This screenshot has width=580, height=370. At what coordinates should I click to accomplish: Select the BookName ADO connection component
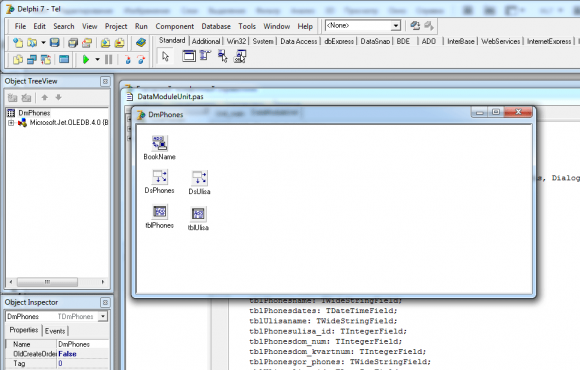click(x=159, y=147)
